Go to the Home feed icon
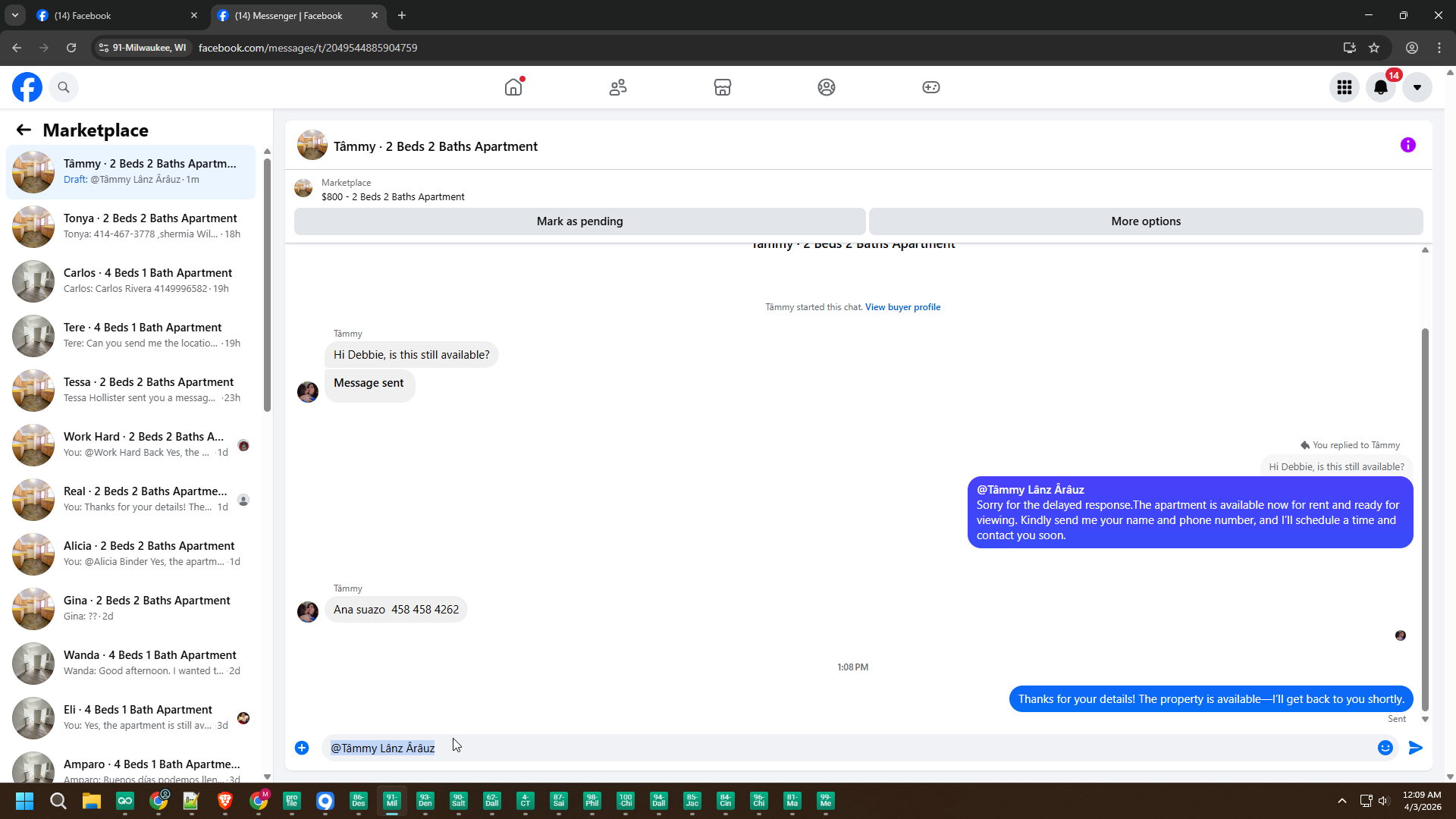The width and height of the screenshot is (1456, 819). coord(513,87)
